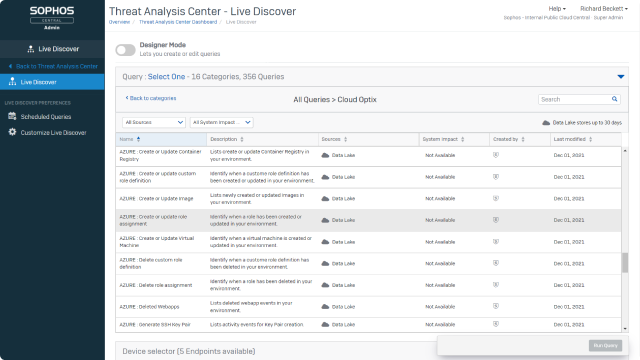Toggle the Designer Mode switch
Image resolution: width=640 pixels, height=360 pixels.
click(125, 50)
